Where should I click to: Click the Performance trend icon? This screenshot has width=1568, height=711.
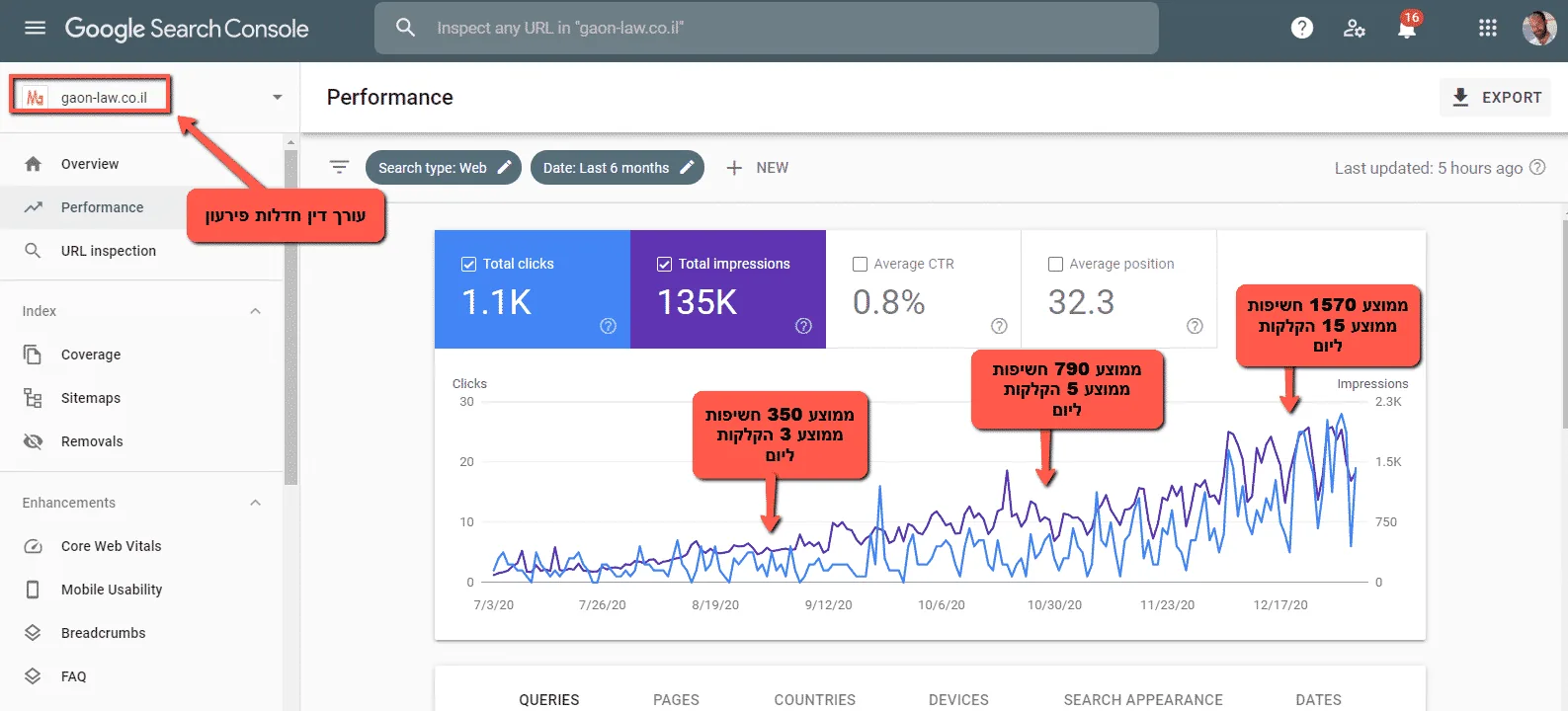point(33,207)
